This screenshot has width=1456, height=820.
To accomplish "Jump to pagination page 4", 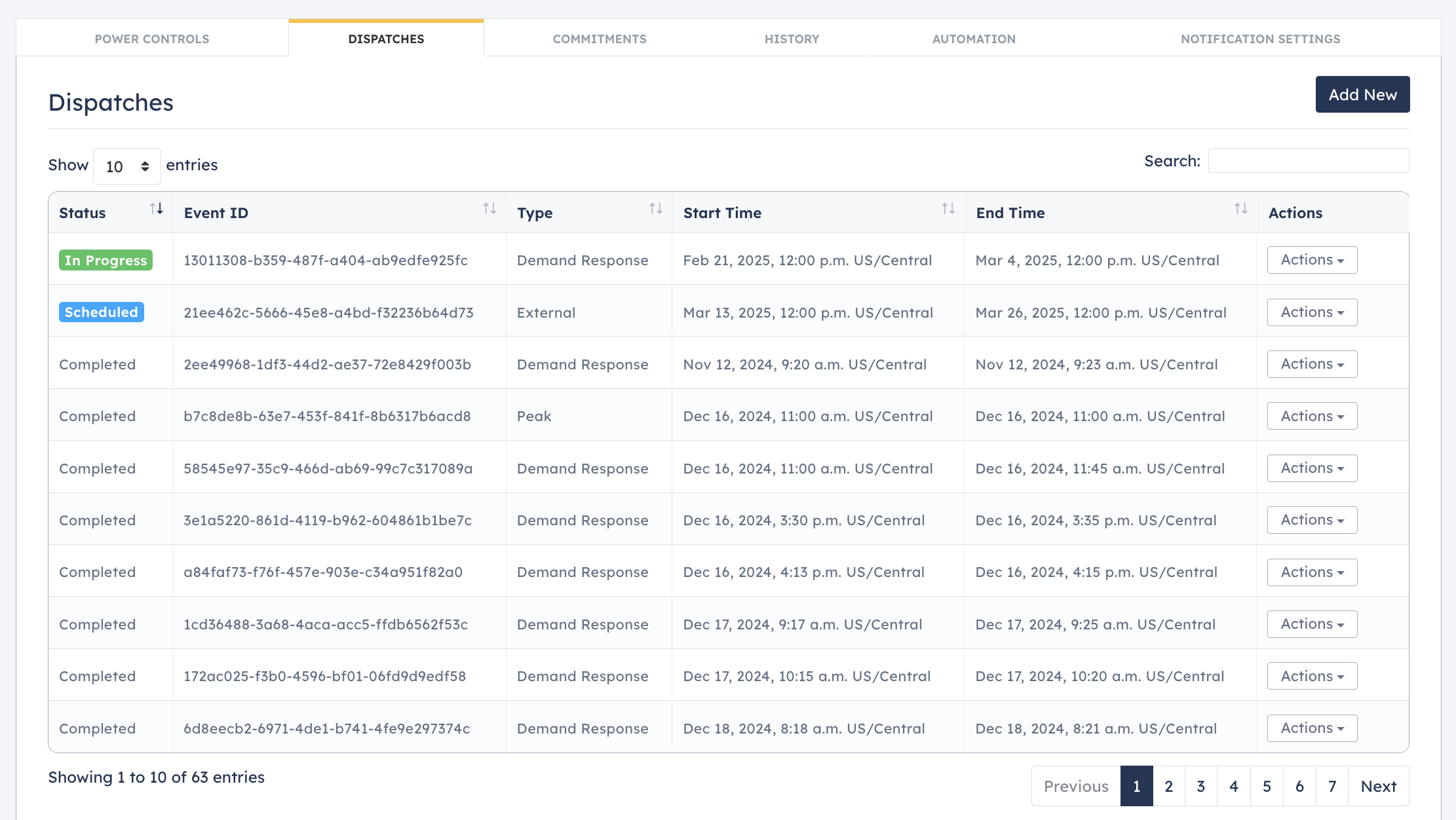I will 1234,786.
